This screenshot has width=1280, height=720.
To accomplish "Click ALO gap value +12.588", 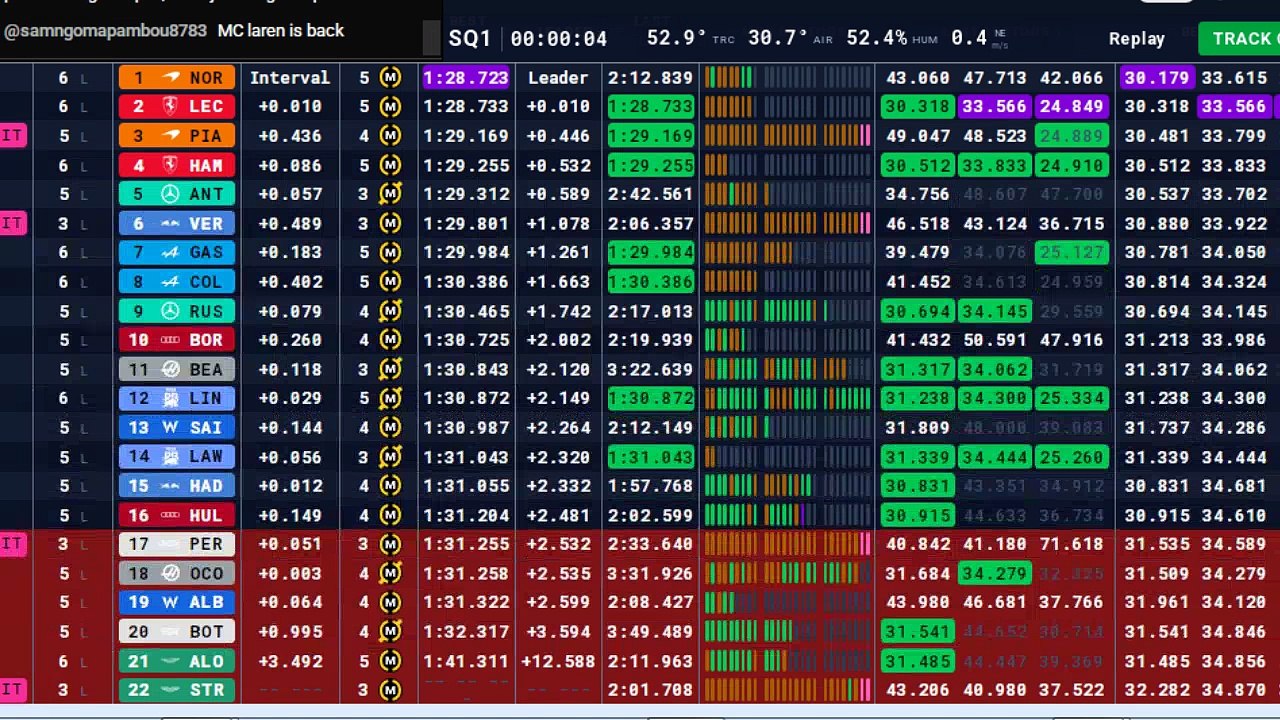I will pyautogui.click(x=558, y=661).
